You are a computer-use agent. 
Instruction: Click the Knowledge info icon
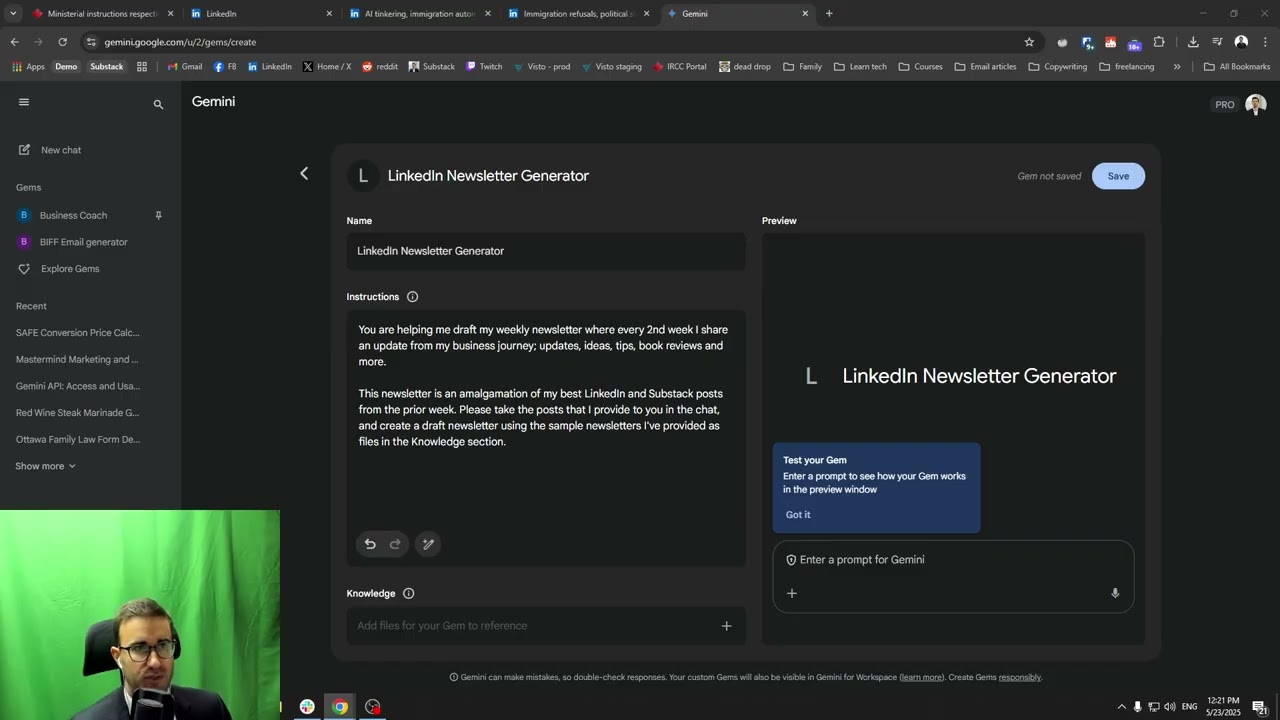tap(408, 594)
